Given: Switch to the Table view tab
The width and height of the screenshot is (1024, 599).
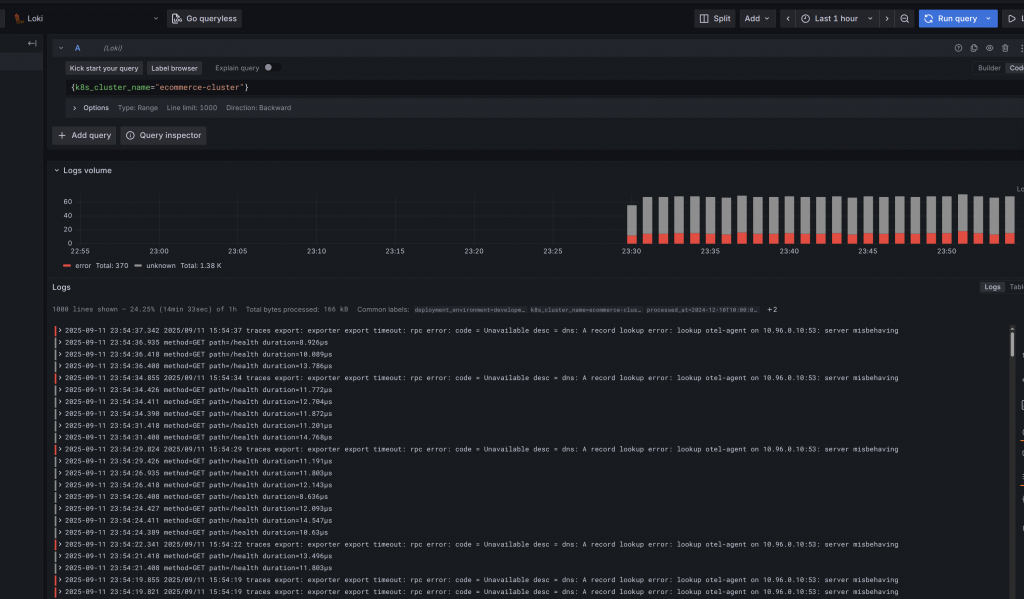Looking at the screenshot, I should pyautogui.click(x=1016, y=287).
